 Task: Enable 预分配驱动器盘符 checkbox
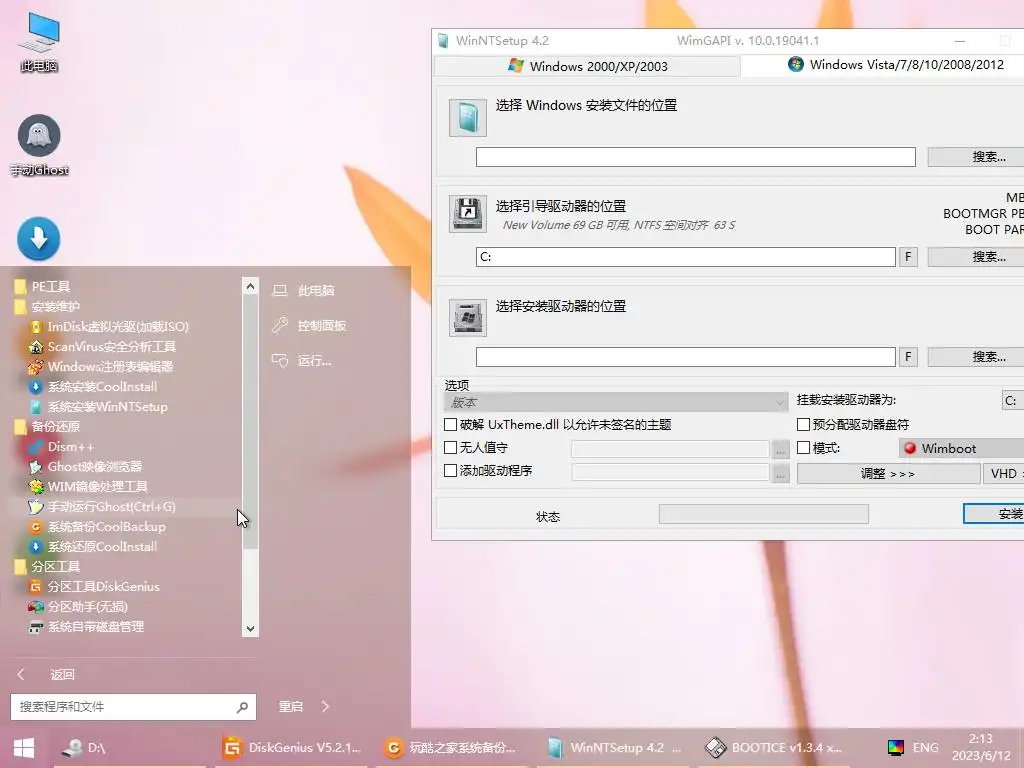click(x=803, y=424)
